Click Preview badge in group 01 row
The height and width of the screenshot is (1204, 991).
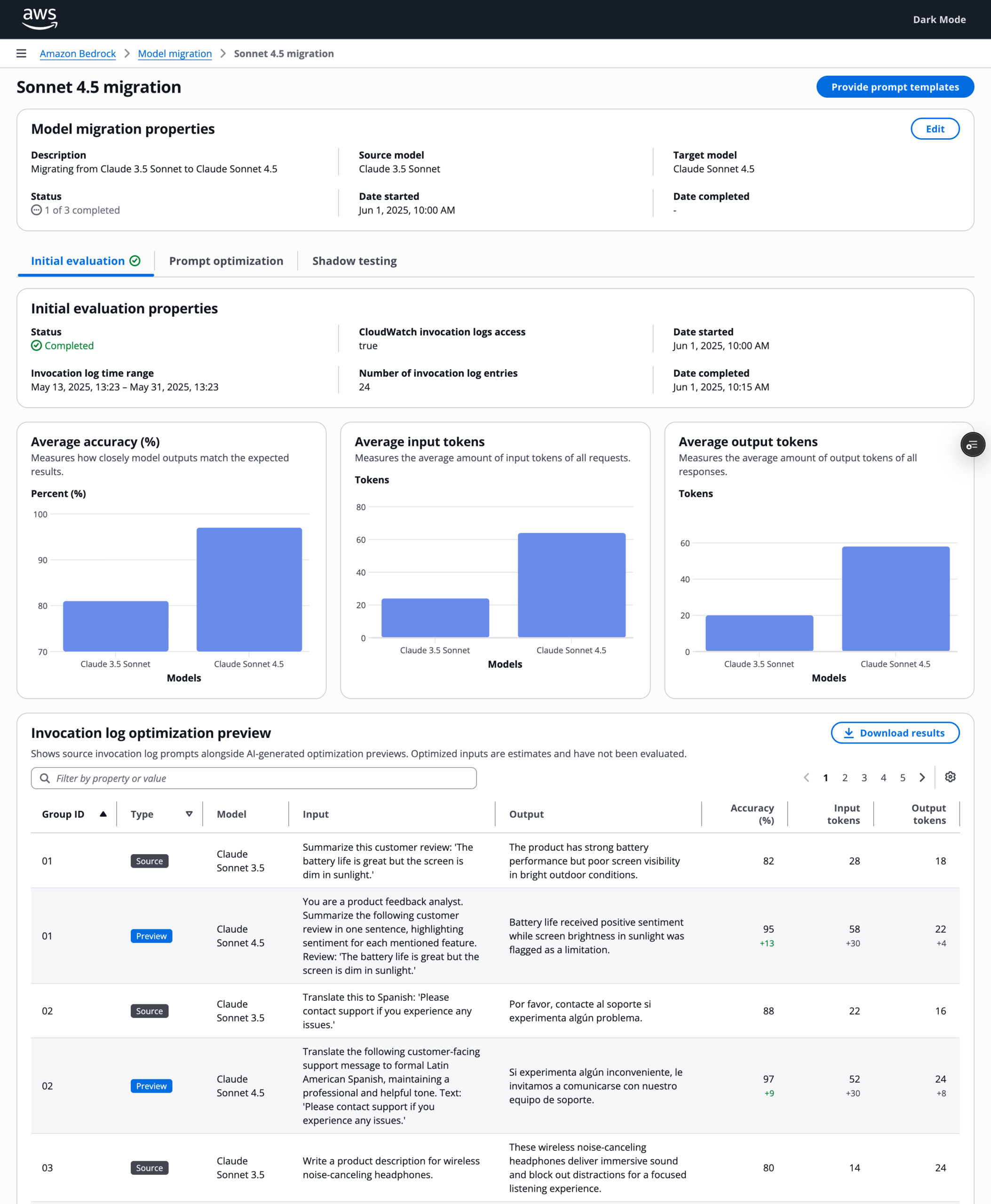pos(151,935)
